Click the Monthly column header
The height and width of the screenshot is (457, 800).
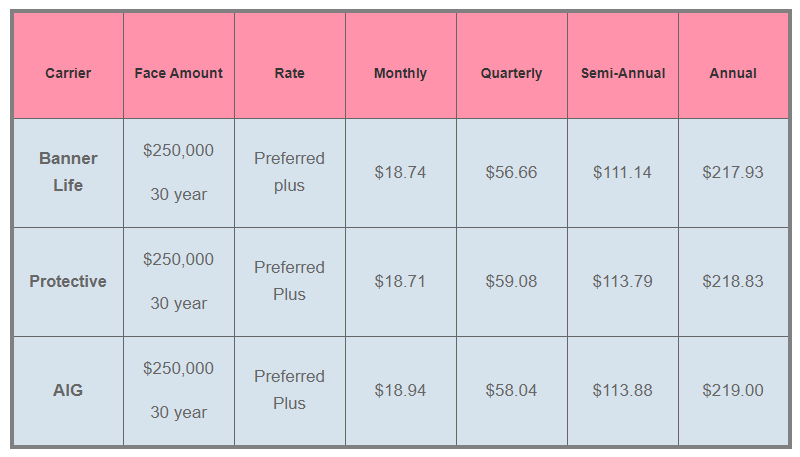coord(400,73)
